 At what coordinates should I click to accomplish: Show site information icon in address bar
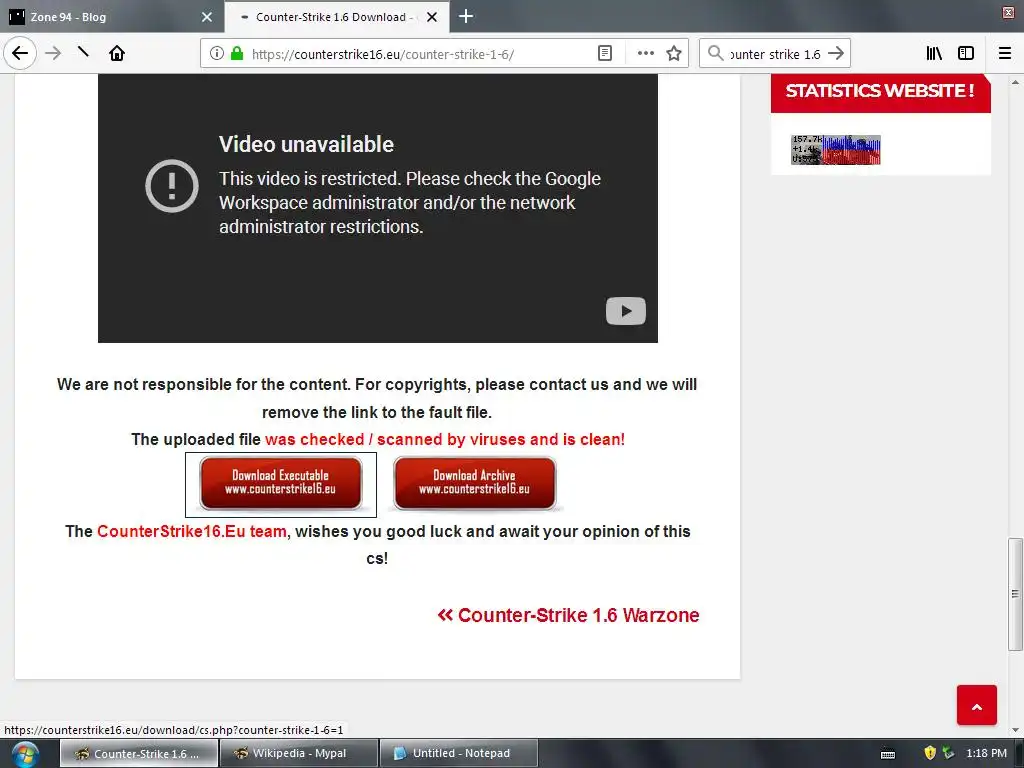[x=217, y=54]
